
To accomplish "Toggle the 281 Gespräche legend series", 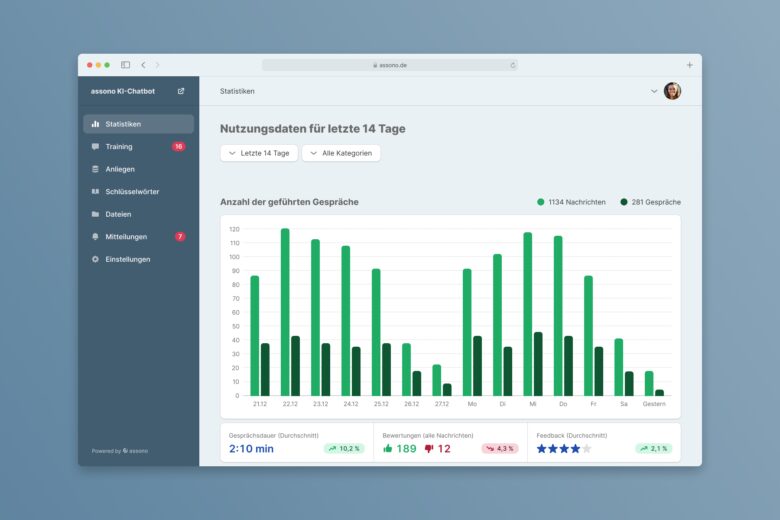I will click(x=650, y=202).
